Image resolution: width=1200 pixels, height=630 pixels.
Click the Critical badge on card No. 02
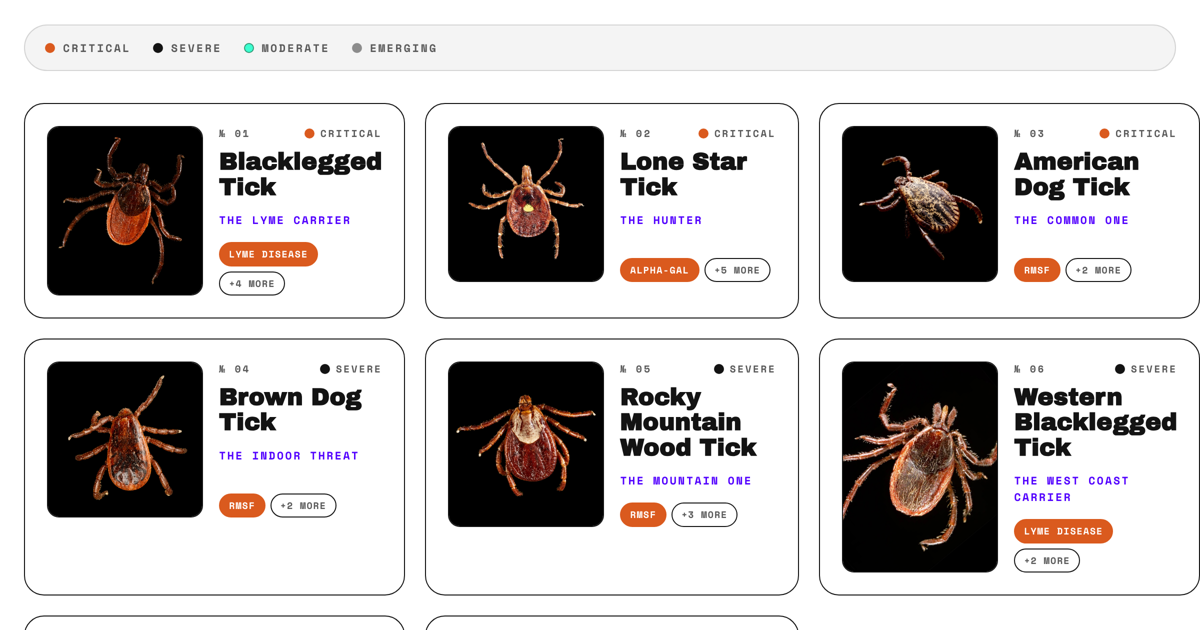click(737, 133)
